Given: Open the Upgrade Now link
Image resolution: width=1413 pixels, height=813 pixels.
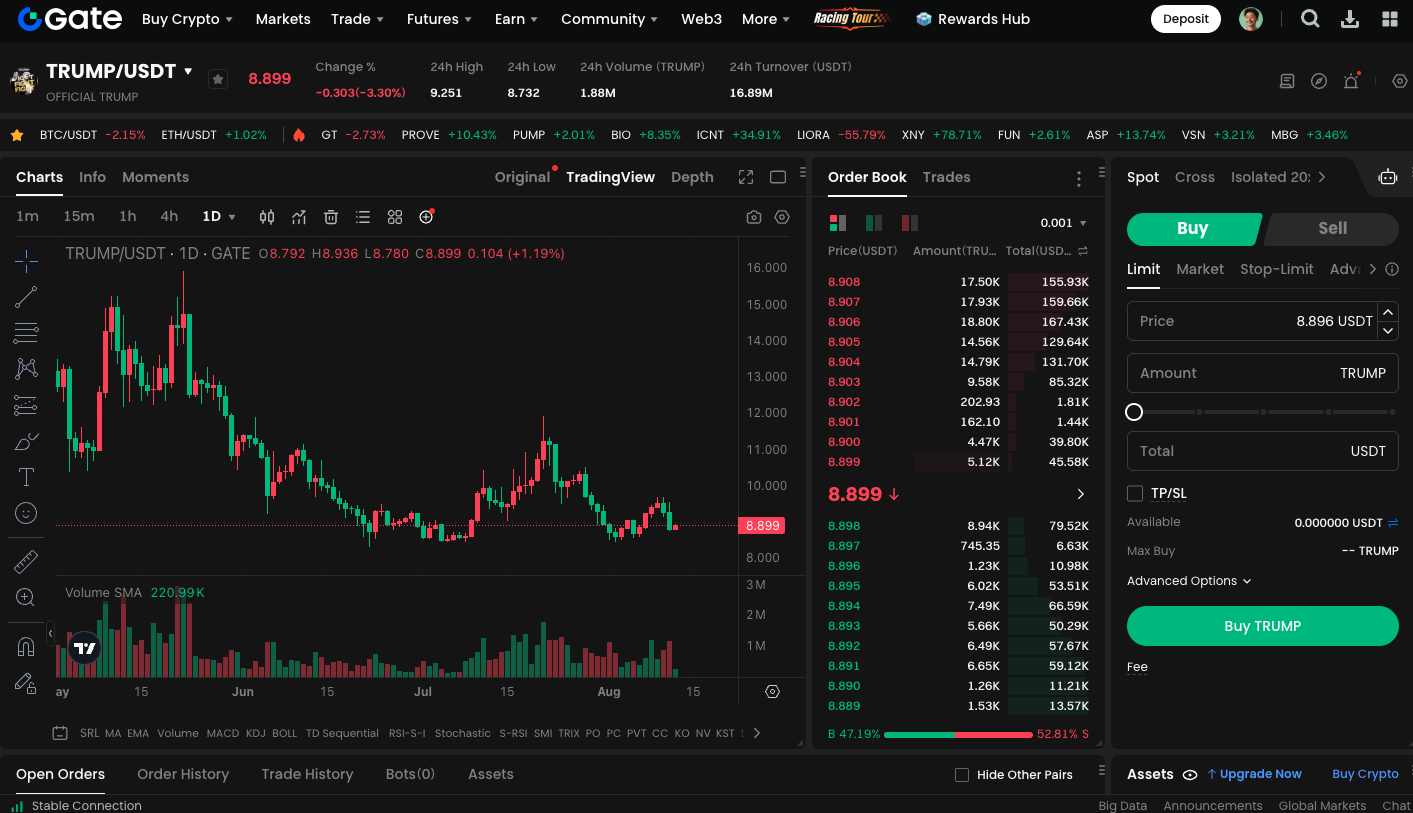Looking at the screenshot, I should tap(1254, 774).
